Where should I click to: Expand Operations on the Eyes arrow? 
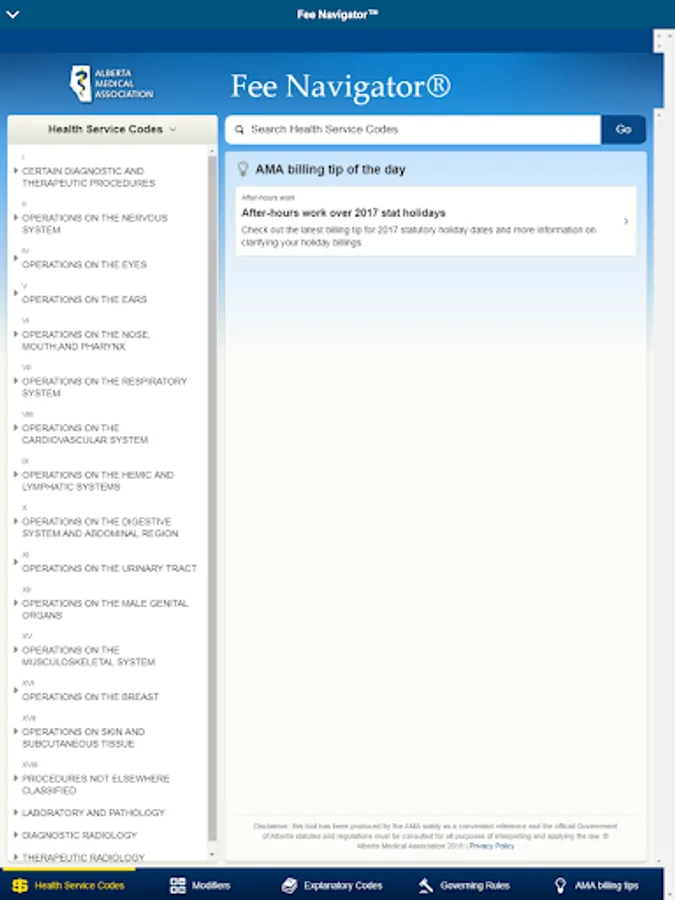(15, 258)
